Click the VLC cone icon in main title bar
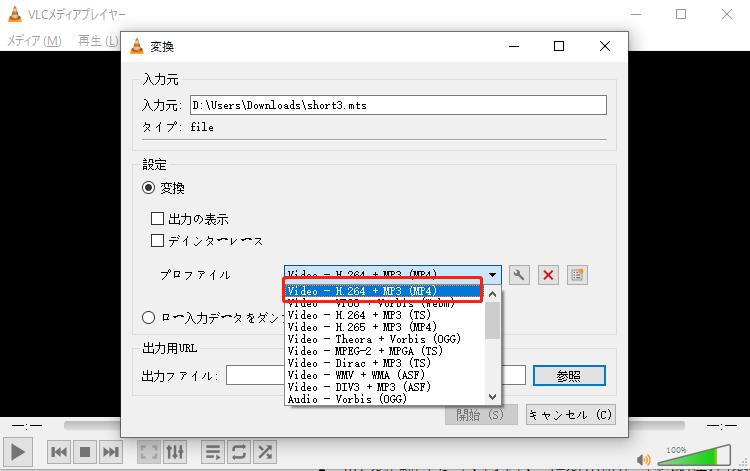This screenshot has height=471, width=750. click(x=15, y=14)
